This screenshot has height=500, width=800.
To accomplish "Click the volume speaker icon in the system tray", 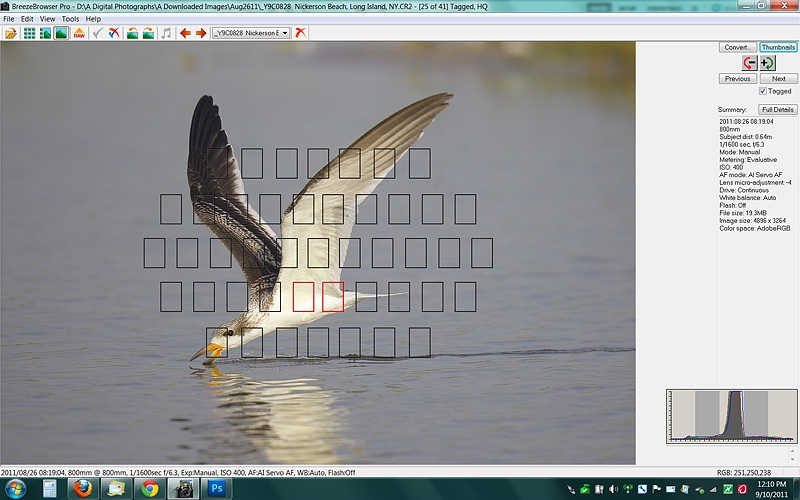I will click(x=614, y=490).
